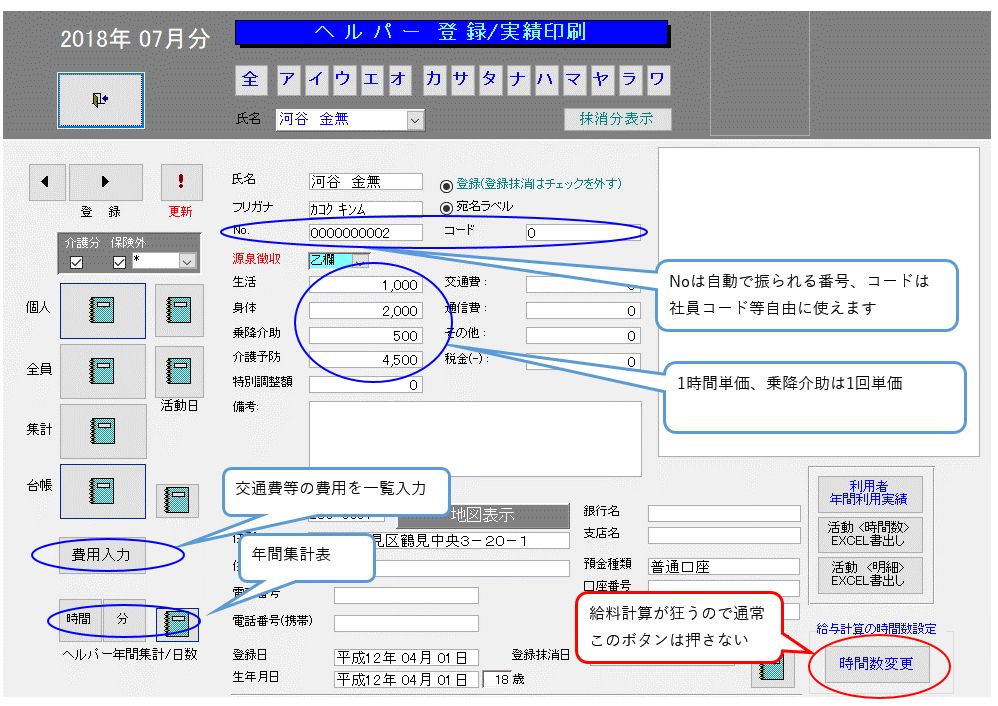Open the large 台帳 notebook icon
This screenshot has height=706, width=998.
102,491
